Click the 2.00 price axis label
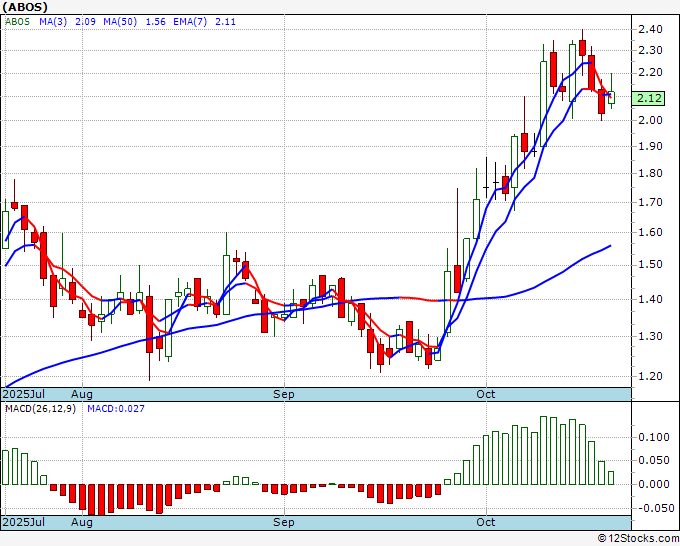The image size is (680, 546). [650, 120]
